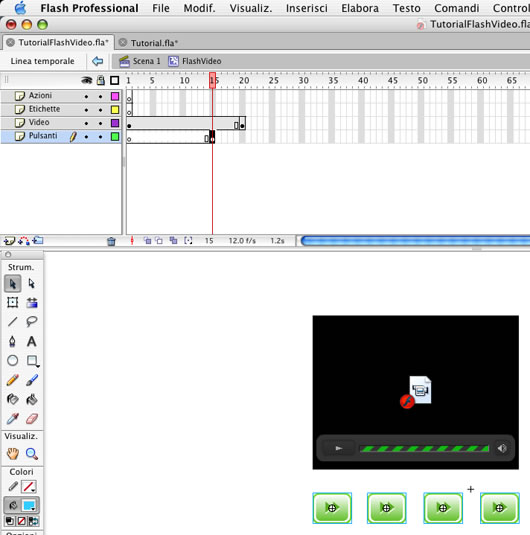The image size is (530, 535).
Task: Lock the Pulsanti layer using its lock dot
Action: coord(100,137)
